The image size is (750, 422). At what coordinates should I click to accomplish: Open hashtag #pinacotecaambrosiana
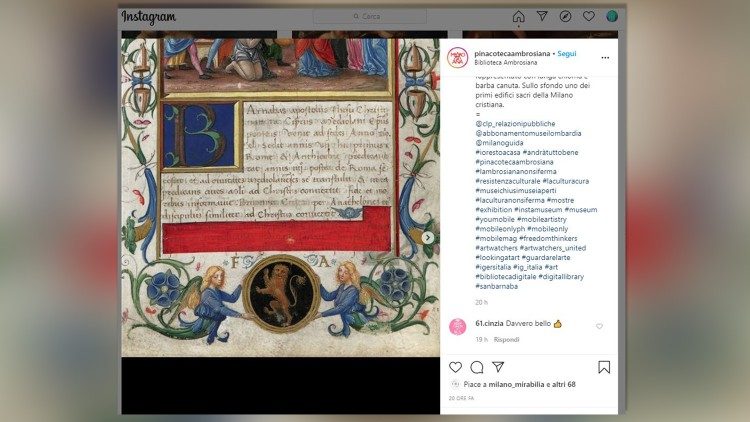(514, 162)
